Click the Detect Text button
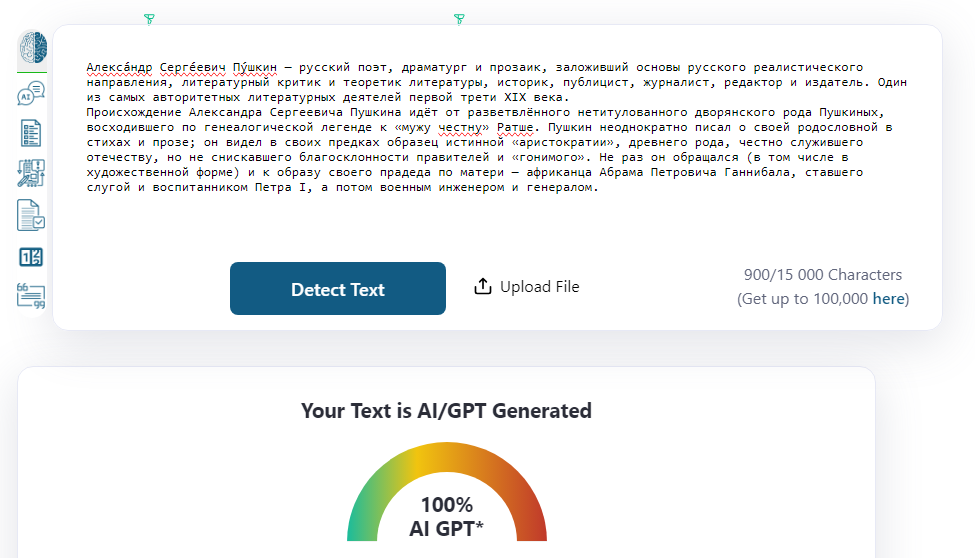The image size is (975, 558). click(x=338, y=289)
